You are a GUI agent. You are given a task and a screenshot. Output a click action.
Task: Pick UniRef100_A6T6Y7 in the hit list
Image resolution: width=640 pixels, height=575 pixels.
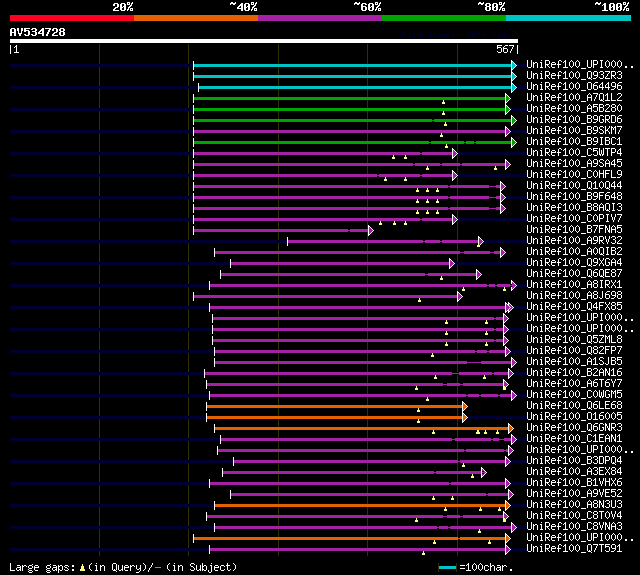tap(574, 384)
